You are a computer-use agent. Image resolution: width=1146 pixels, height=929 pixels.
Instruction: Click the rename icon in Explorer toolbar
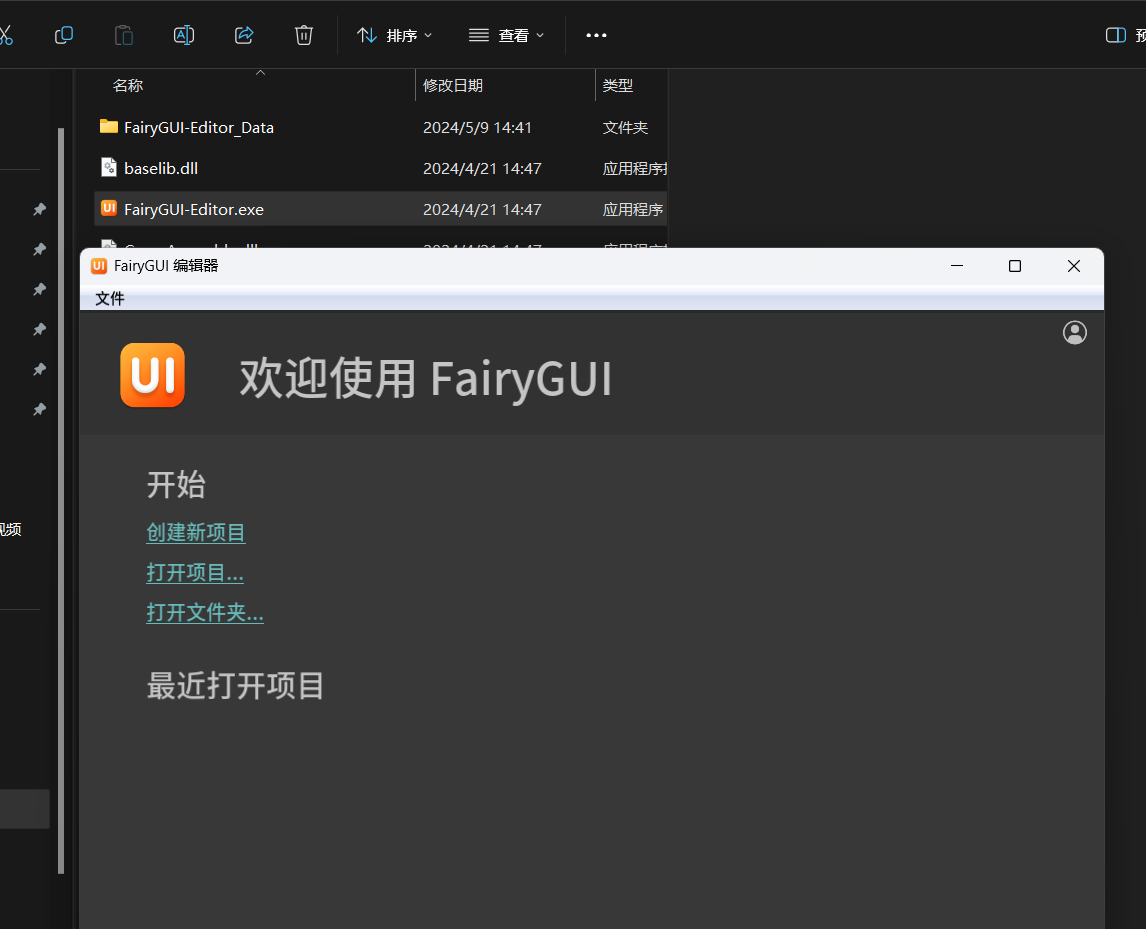[x=184, y=35]
